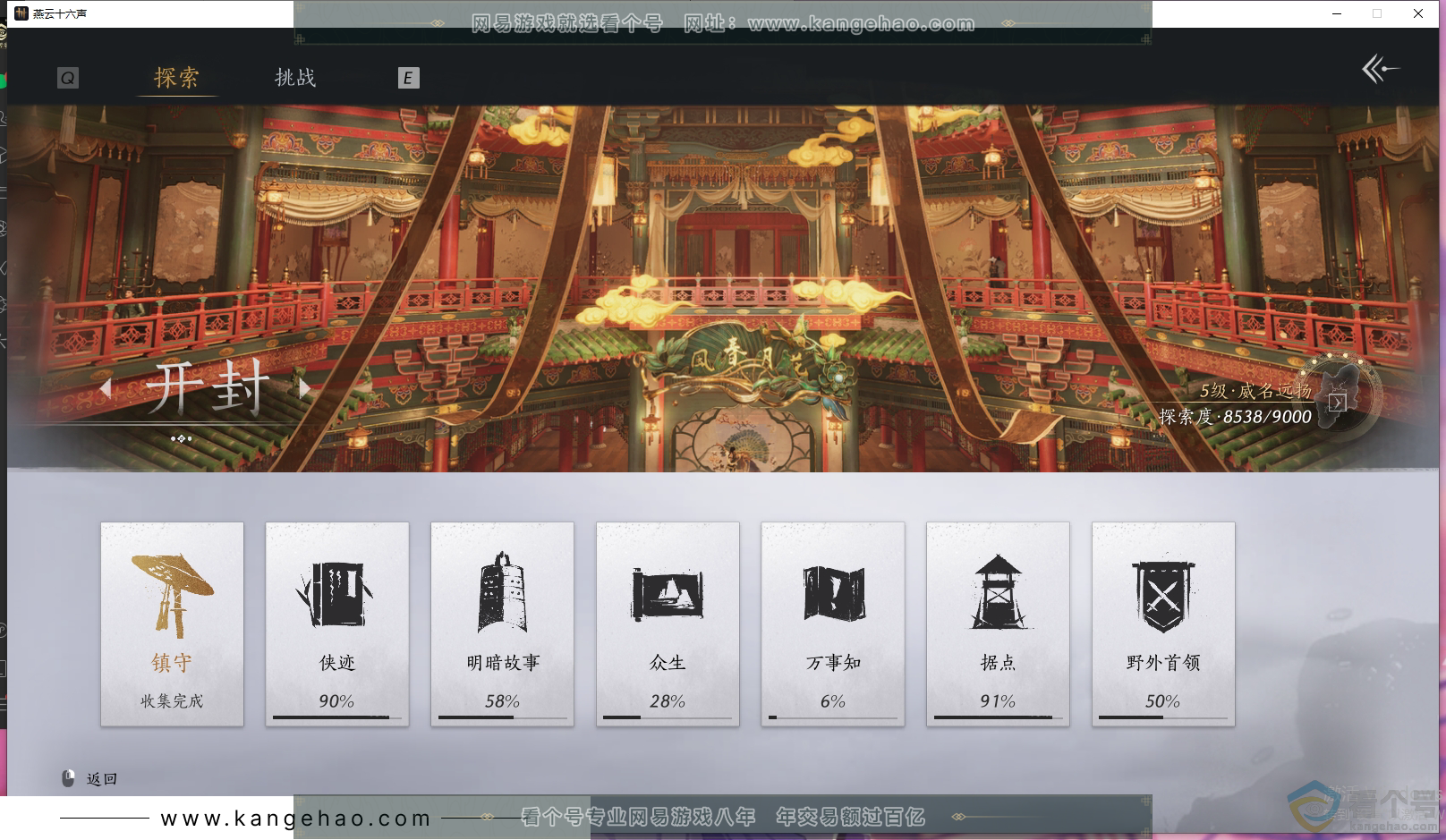The width and height of the screenshot is (1446, 840).
Task: Open the 万事知 folded map icon
Action: click(x=834, y=592)
